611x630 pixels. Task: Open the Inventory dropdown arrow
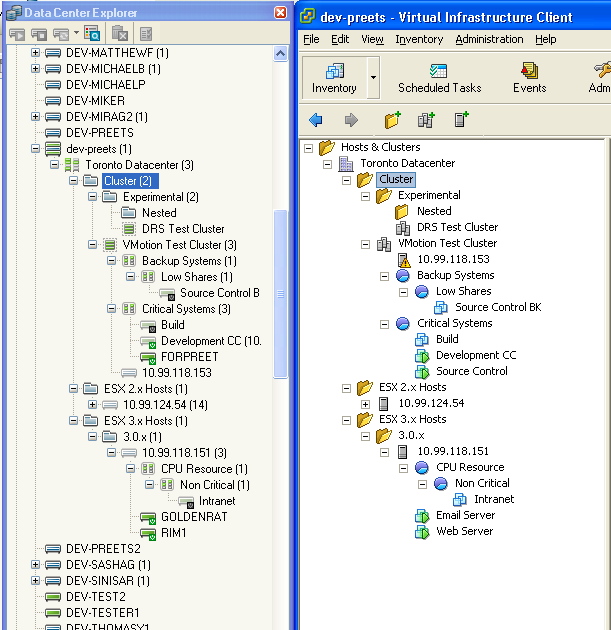[373, 78]
